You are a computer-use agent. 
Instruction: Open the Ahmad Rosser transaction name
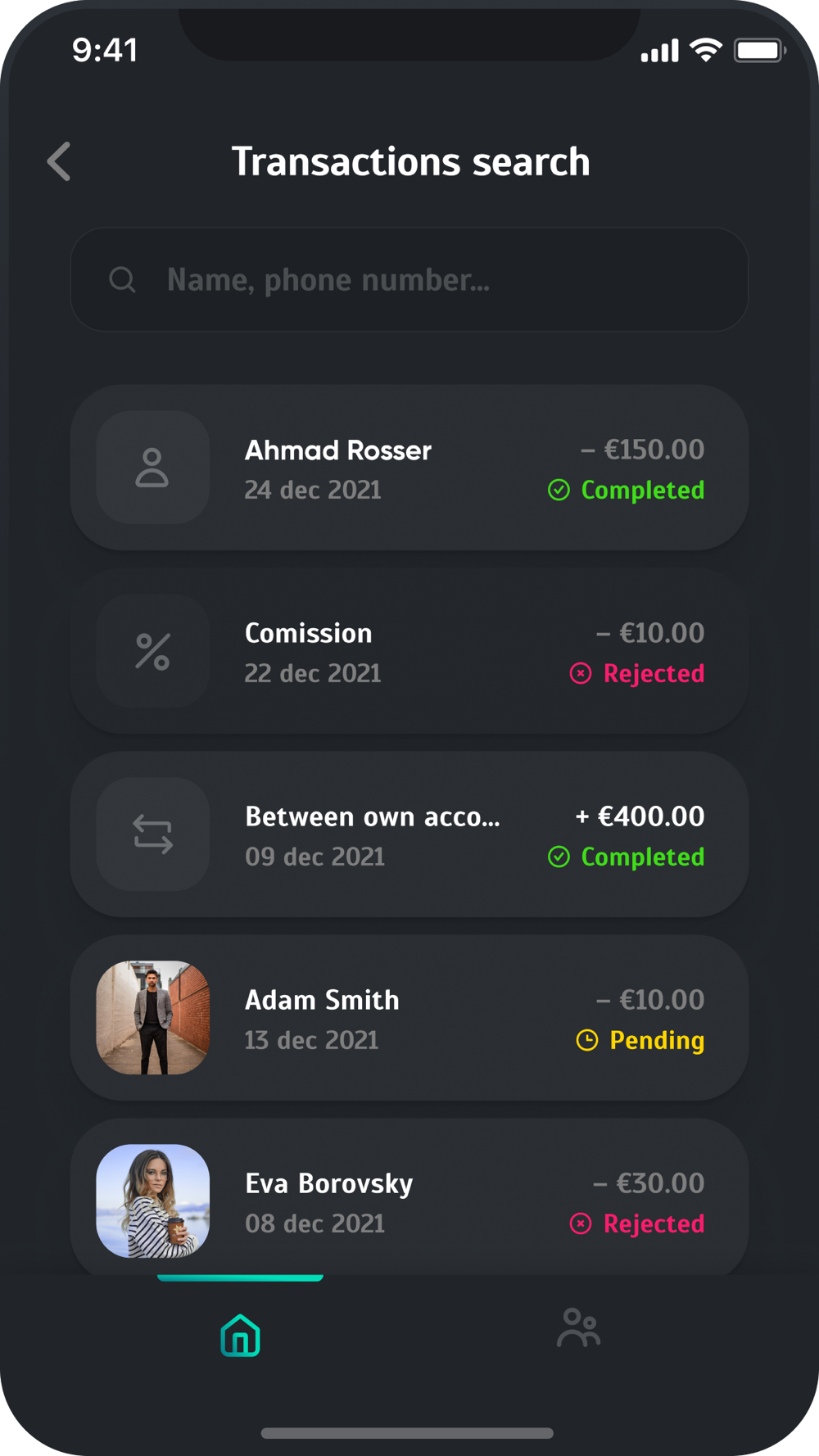coord(338,450)
